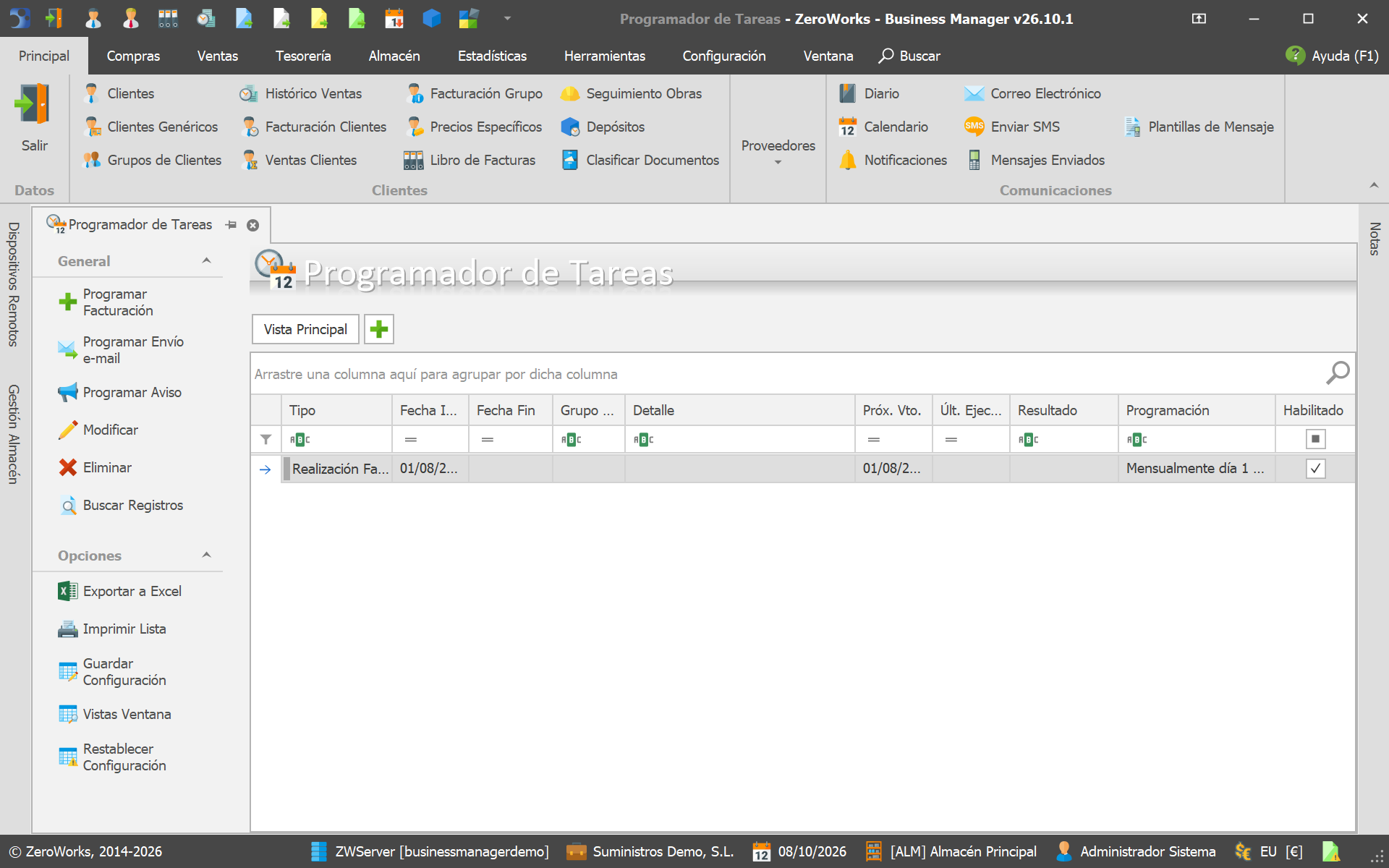
Task: Click the grid search magnifier
Action: pyautogui.click(x=1338, y=373)
